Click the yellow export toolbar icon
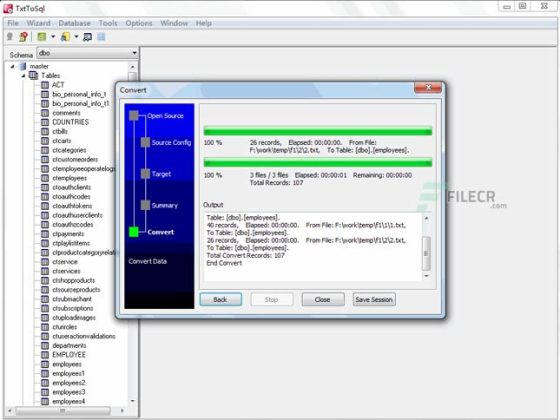This screenshot has width=560, height=420. pos(65,36)
